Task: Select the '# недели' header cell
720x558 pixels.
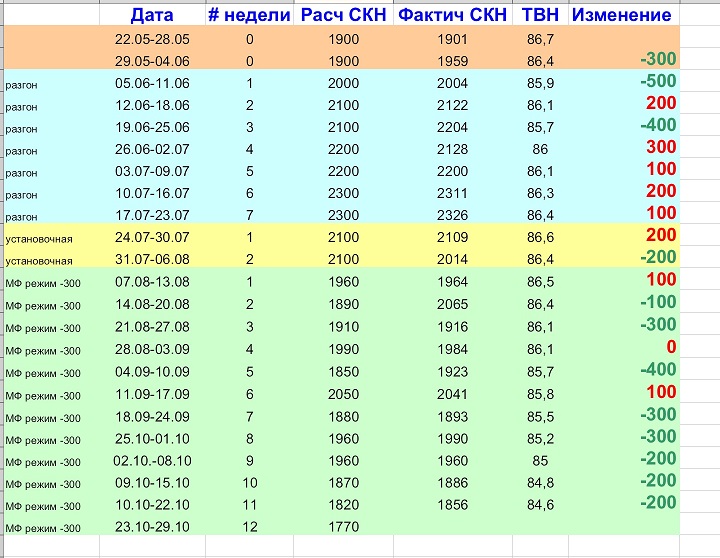Action: click(249, 15)
